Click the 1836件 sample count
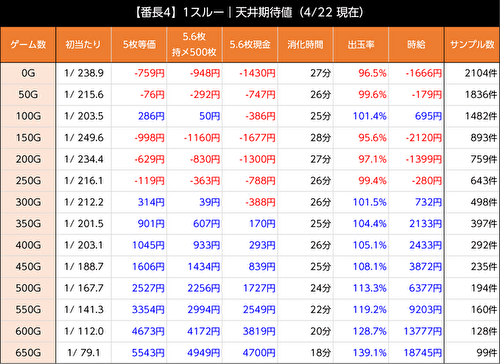Viewport: 500px width, 364px height. pyautogui.click(x=481, y=95)
